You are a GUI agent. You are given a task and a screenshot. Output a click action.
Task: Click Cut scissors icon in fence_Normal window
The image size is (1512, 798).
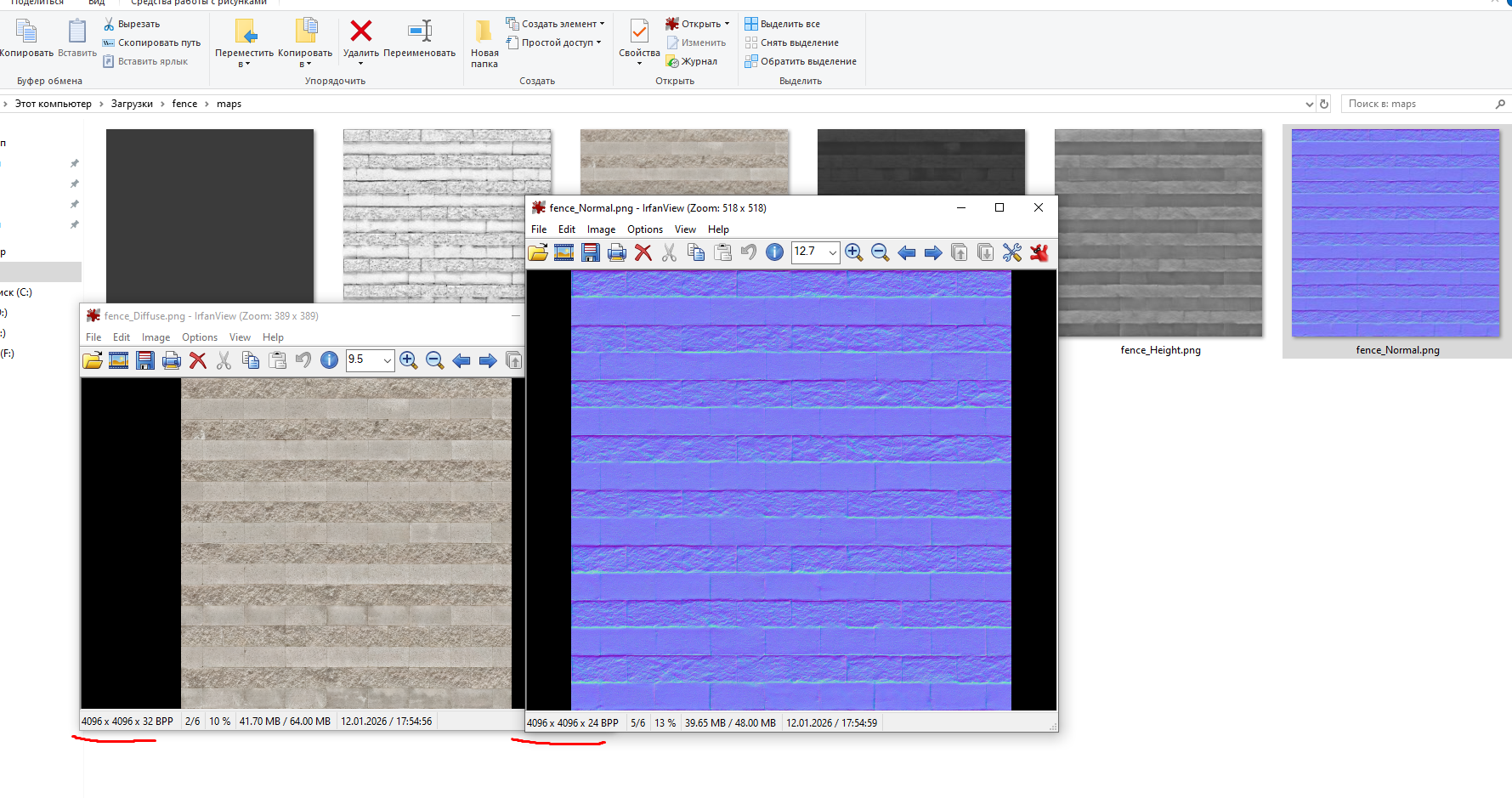(670, 252)
